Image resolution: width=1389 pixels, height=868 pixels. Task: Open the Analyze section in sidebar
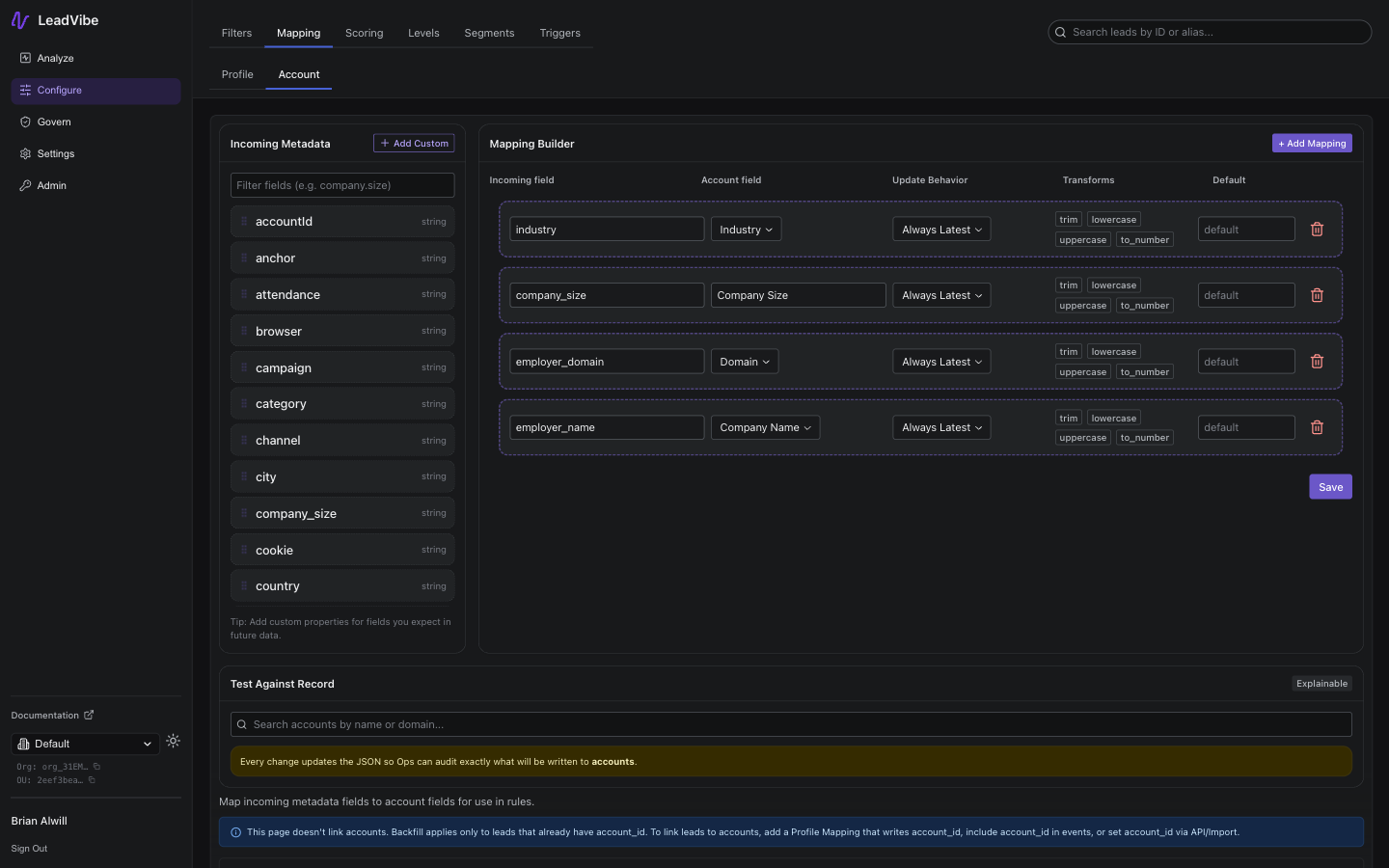(x=55, y=59)
